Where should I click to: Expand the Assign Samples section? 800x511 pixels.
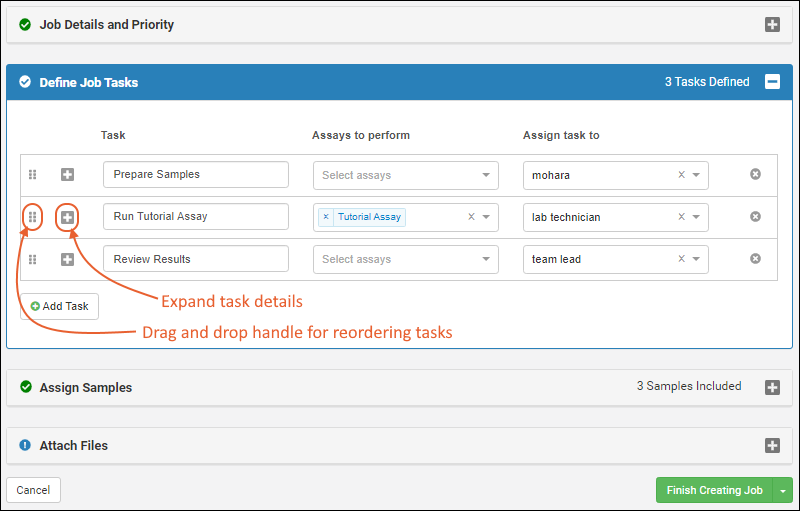(772, 387)
